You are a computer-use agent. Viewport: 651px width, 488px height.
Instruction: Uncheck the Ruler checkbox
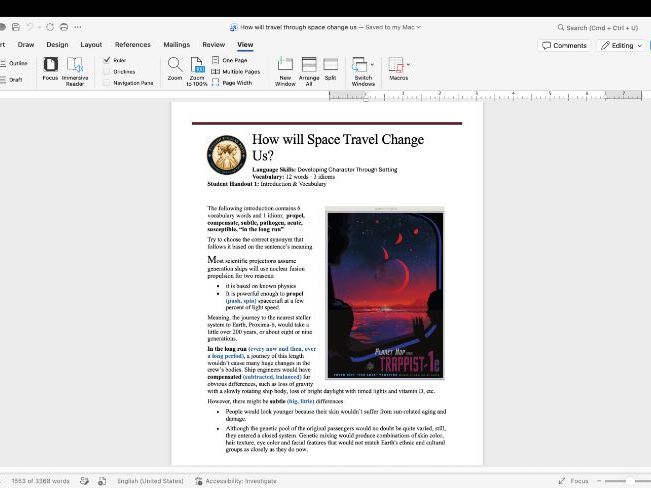pos(107,60)
